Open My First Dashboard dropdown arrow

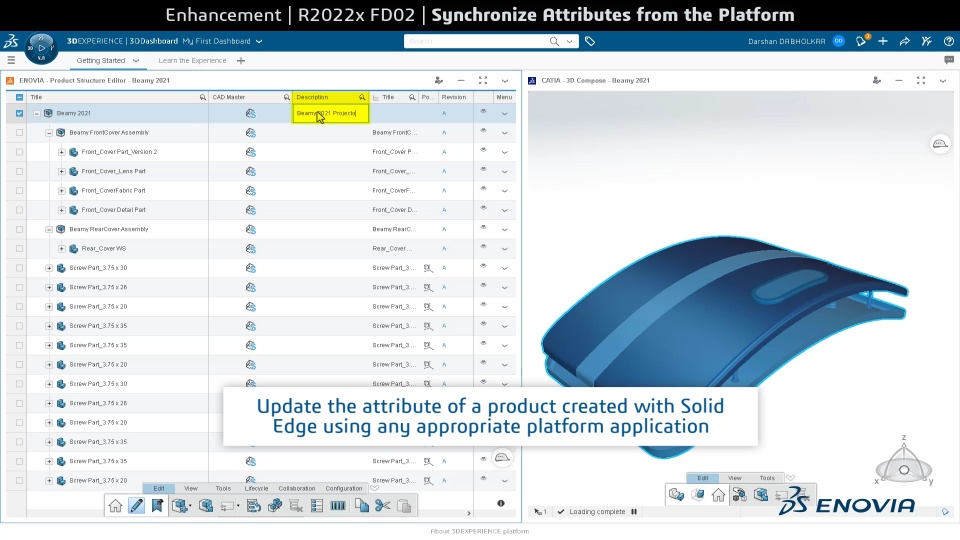point(259,42)
